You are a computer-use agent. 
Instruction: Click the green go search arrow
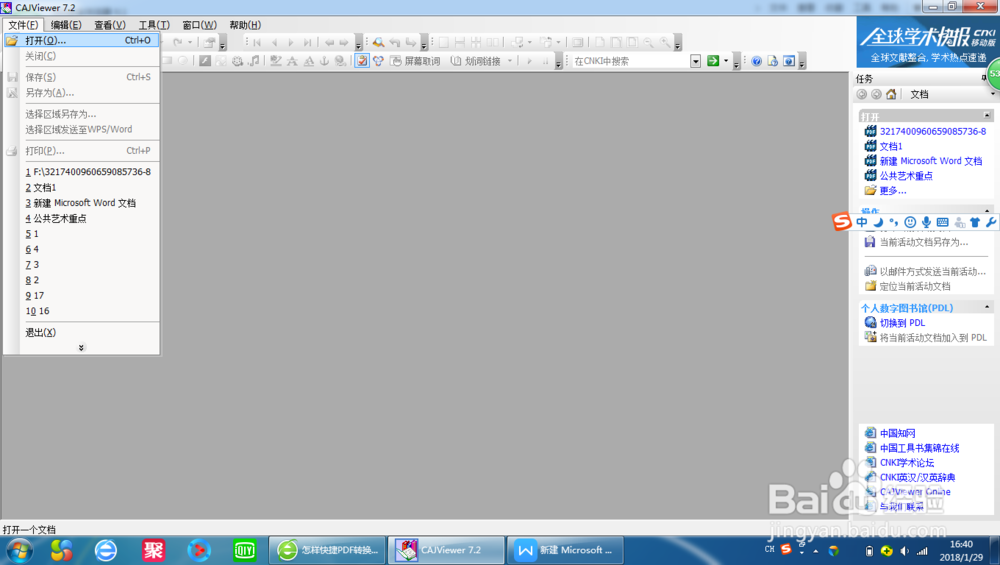pyautogui.click(x=713, y=61)
